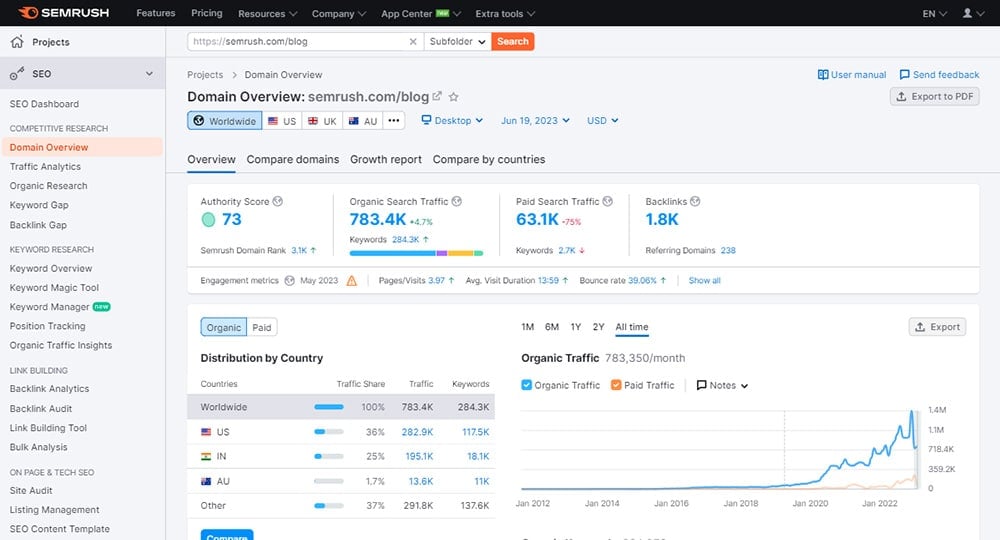
Task: Star the domain as favorite
Action: point(453,97)
